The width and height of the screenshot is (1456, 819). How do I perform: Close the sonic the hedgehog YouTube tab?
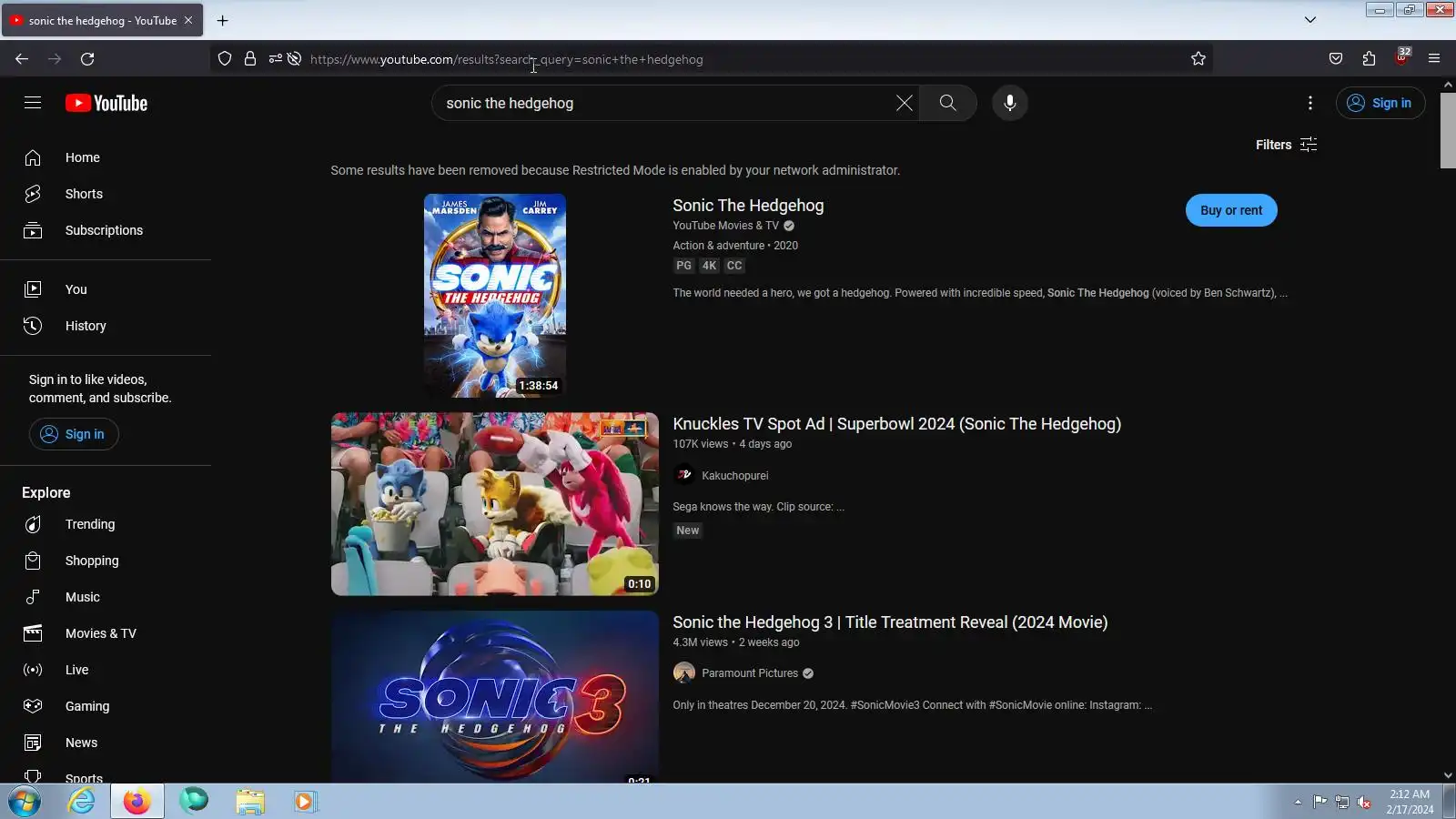[x=188, y=20]
